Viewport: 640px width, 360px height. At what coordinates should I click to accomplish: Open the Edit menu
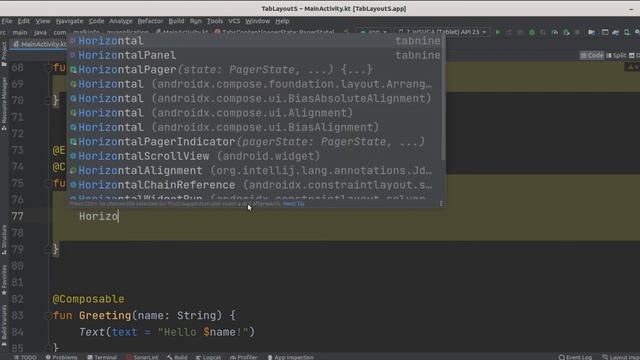[23, 21]
